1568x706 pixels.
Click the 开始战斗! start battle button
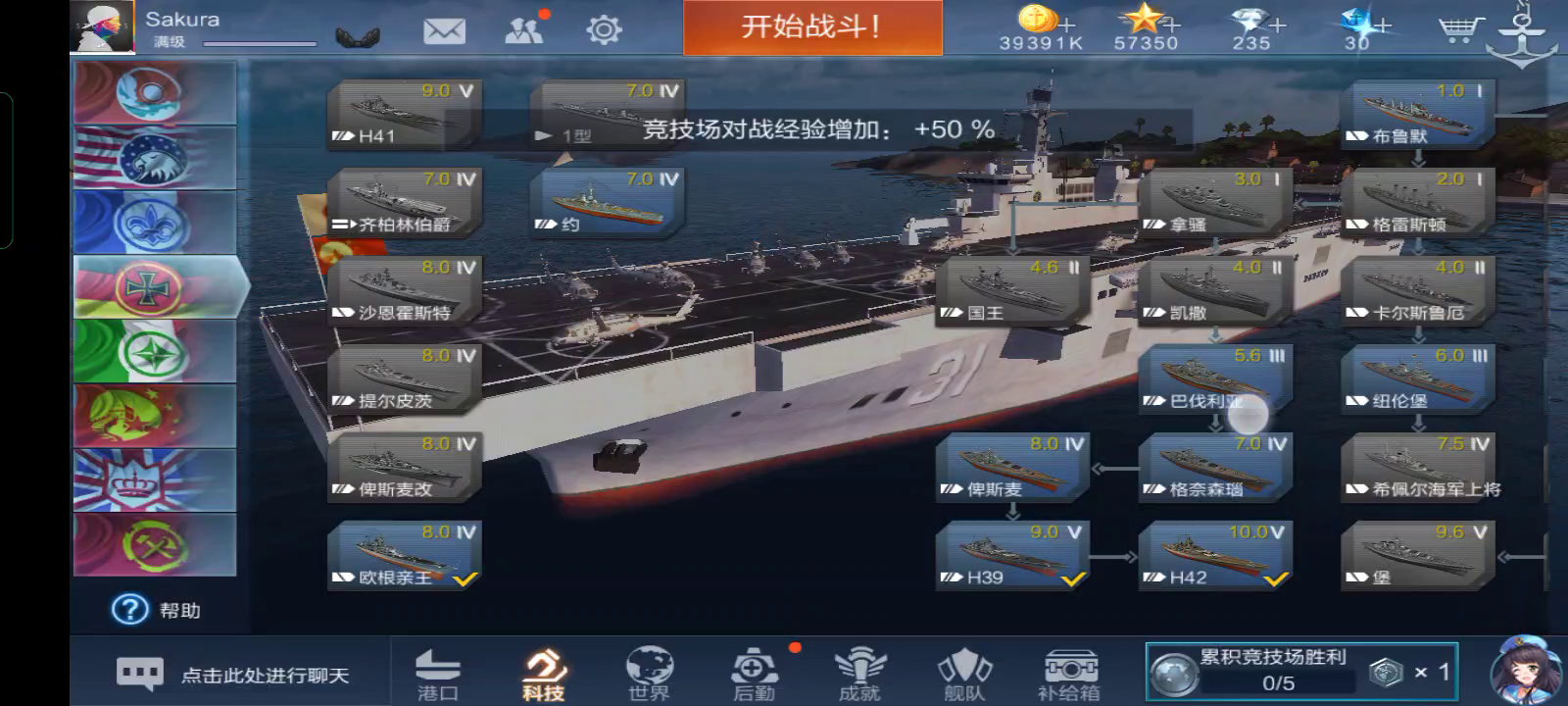pos(812,27)
